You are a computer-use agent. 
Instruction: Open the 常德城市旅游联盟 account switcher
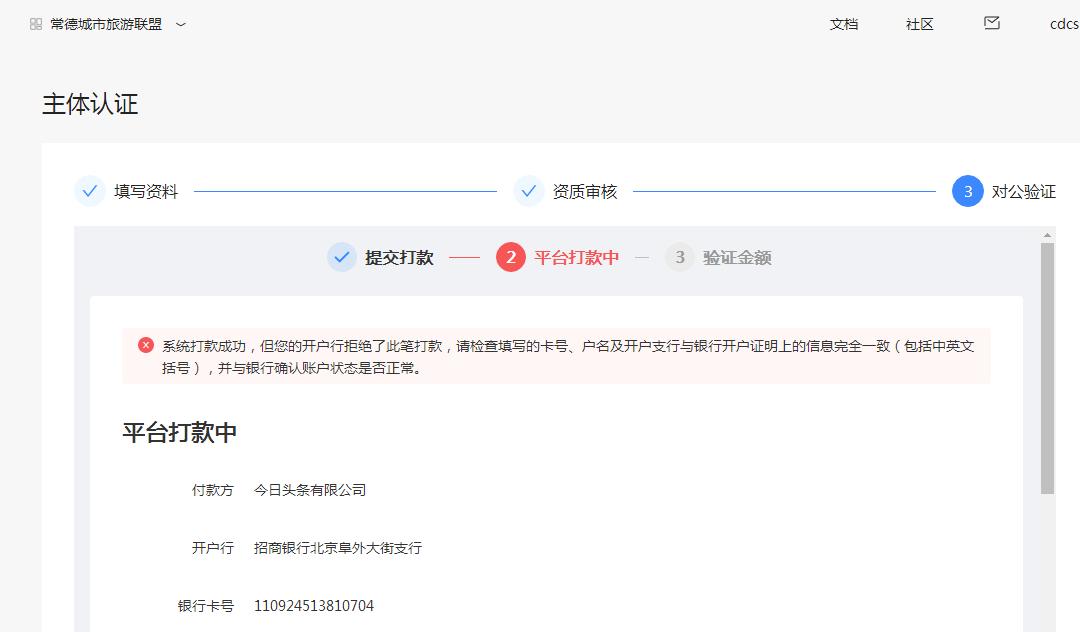[x=106, y=24]
